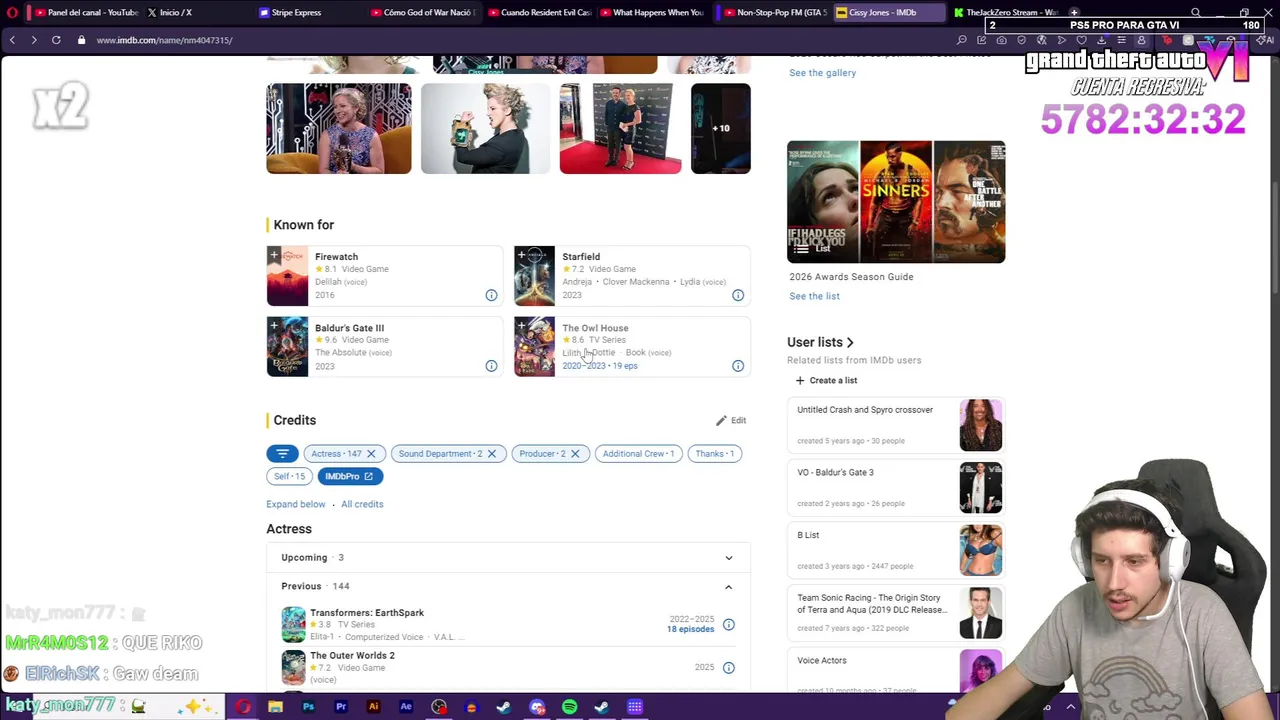
Task: Open the Filter credits icon button
Action: (282, 453)
